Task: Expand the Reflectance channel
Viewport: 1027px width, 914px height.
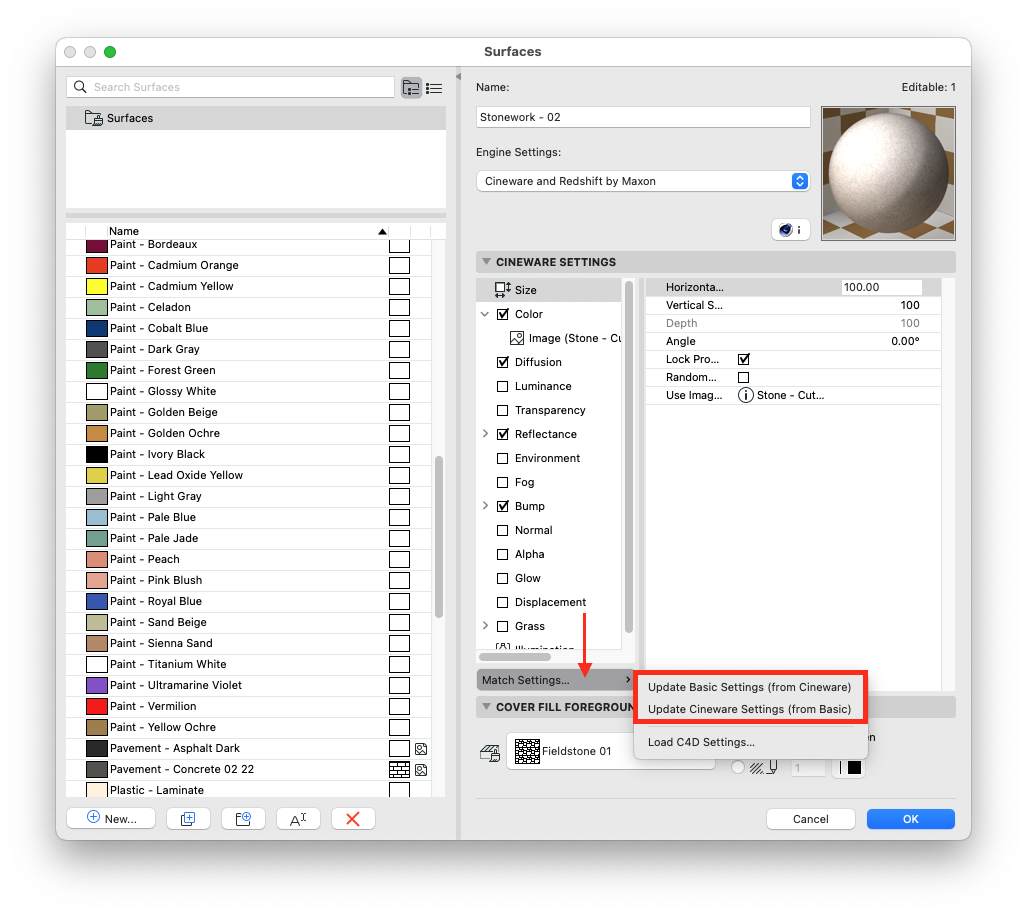Action: [486, 434]
